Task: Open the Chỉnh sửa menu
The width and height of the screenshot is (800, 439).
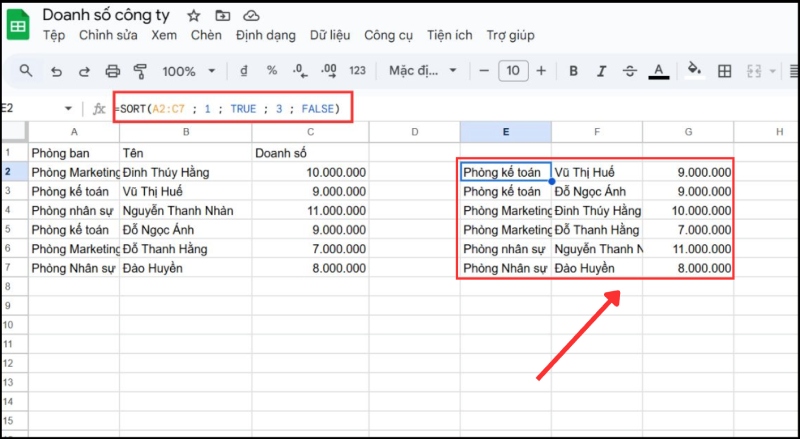Action: click(x=108, y=35)
